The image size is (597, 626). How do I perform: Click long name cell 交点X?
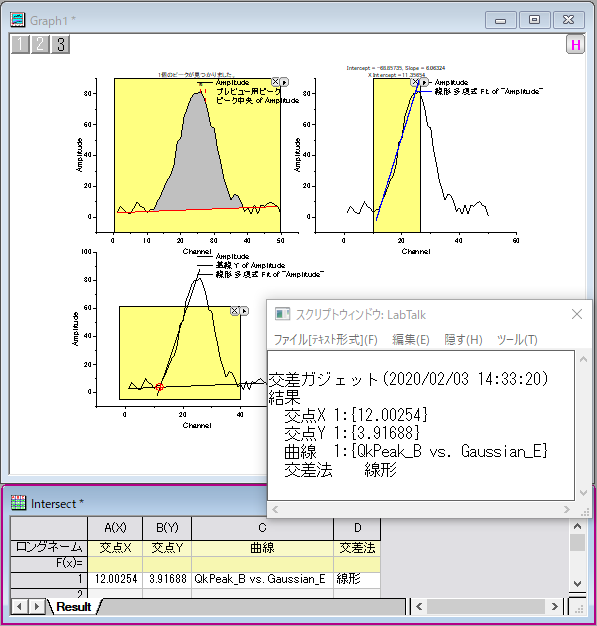tap(115, 548)
